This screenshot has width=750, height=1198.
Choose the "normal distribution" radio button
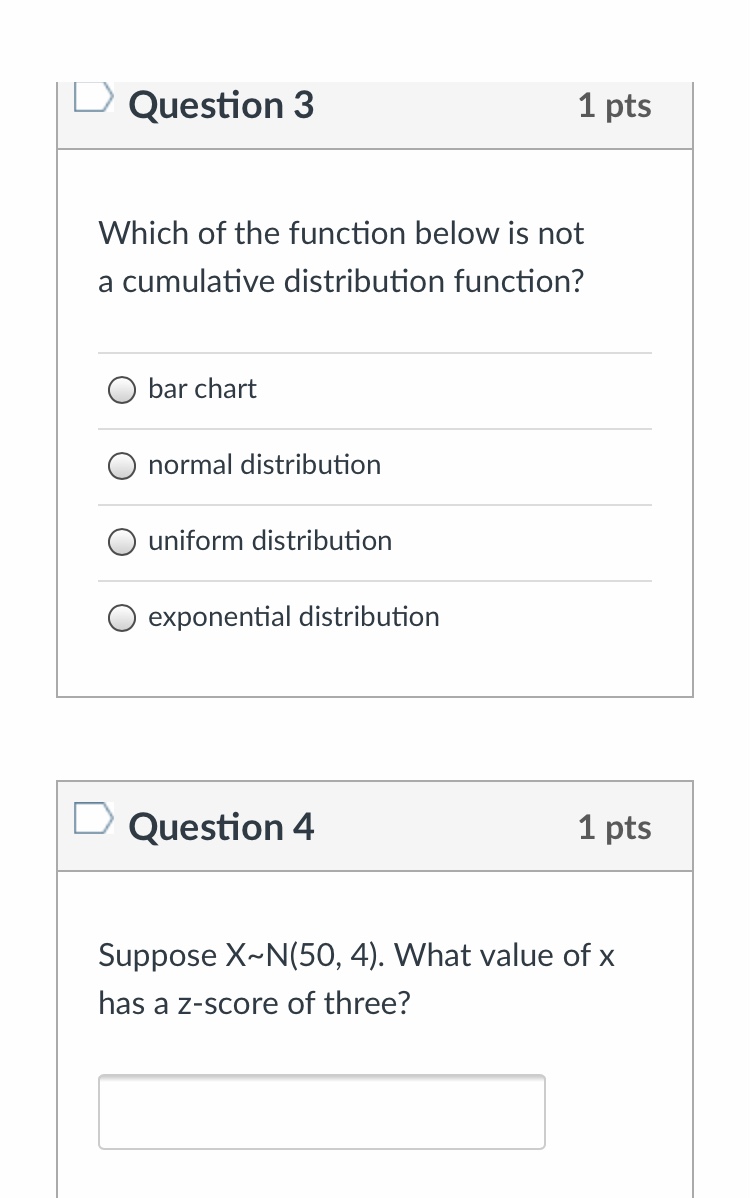(x=122, y=466)
